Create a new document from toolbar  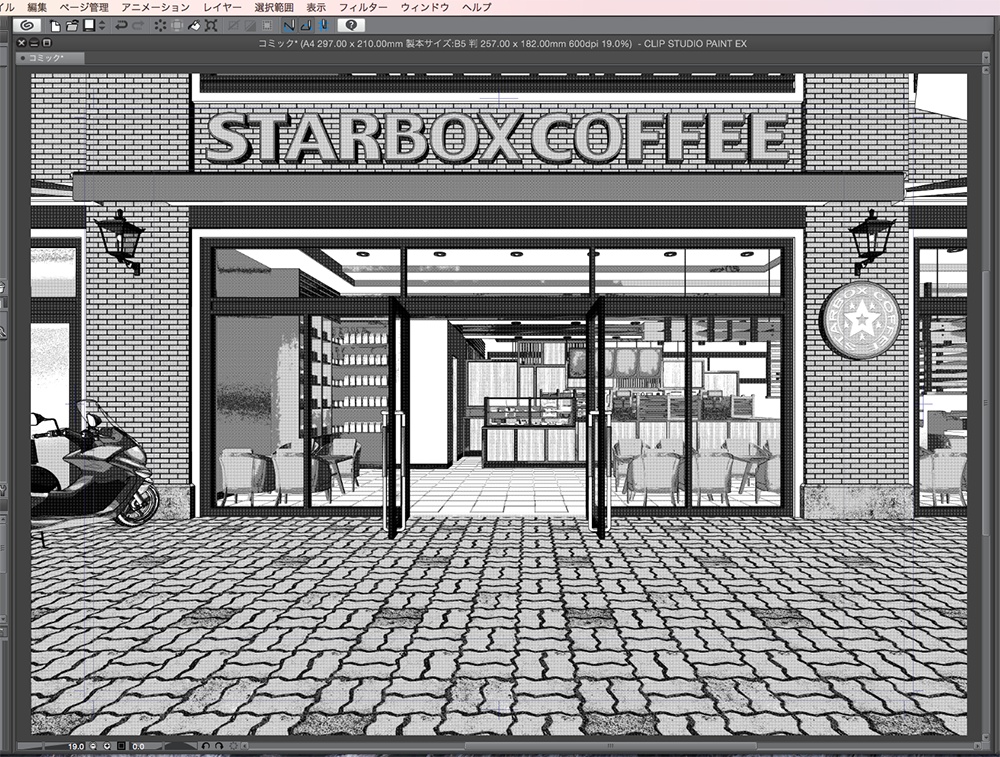(x=55, y=26)
